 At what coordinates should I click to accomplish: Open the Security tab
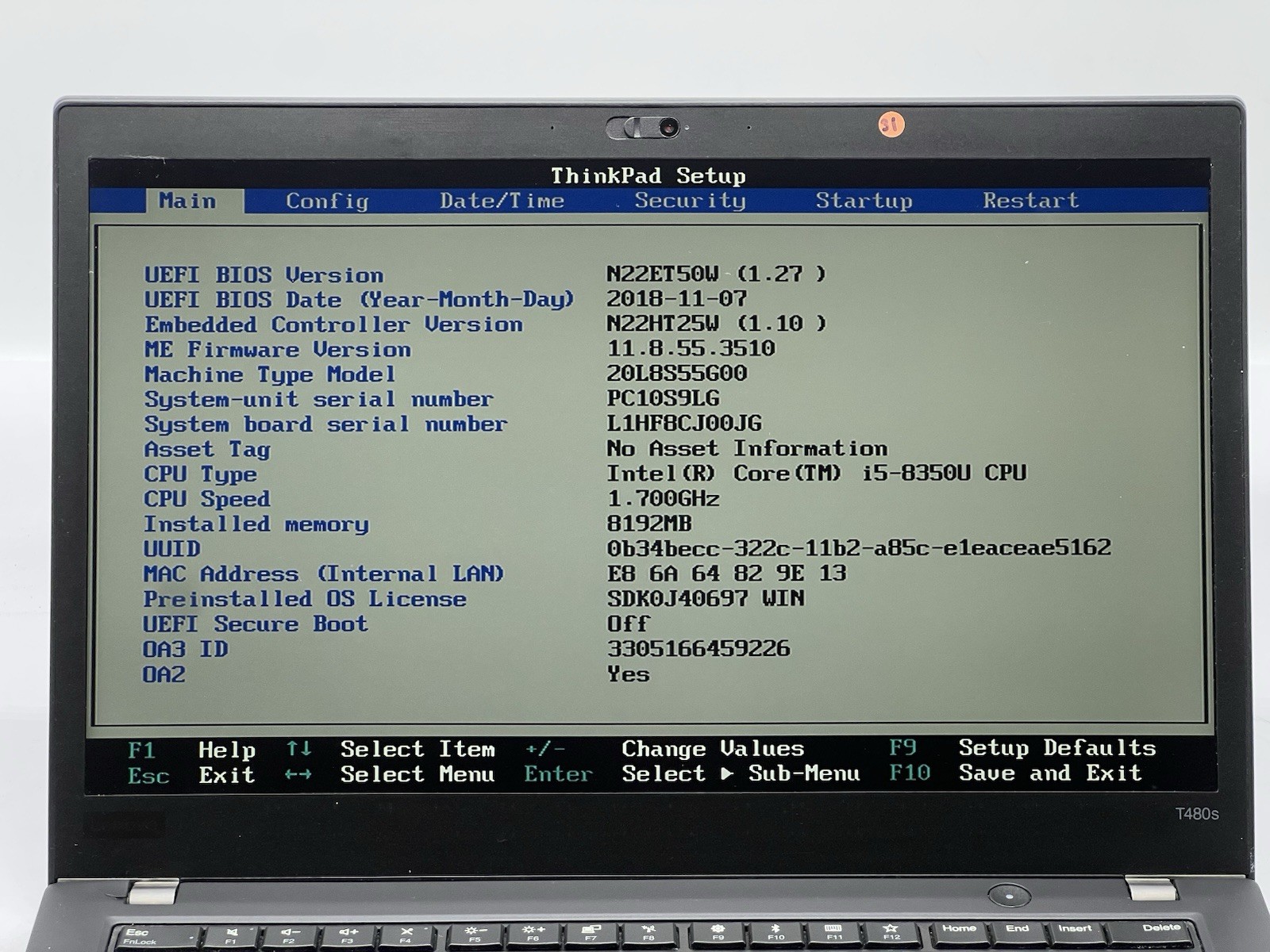pos(690,201)
